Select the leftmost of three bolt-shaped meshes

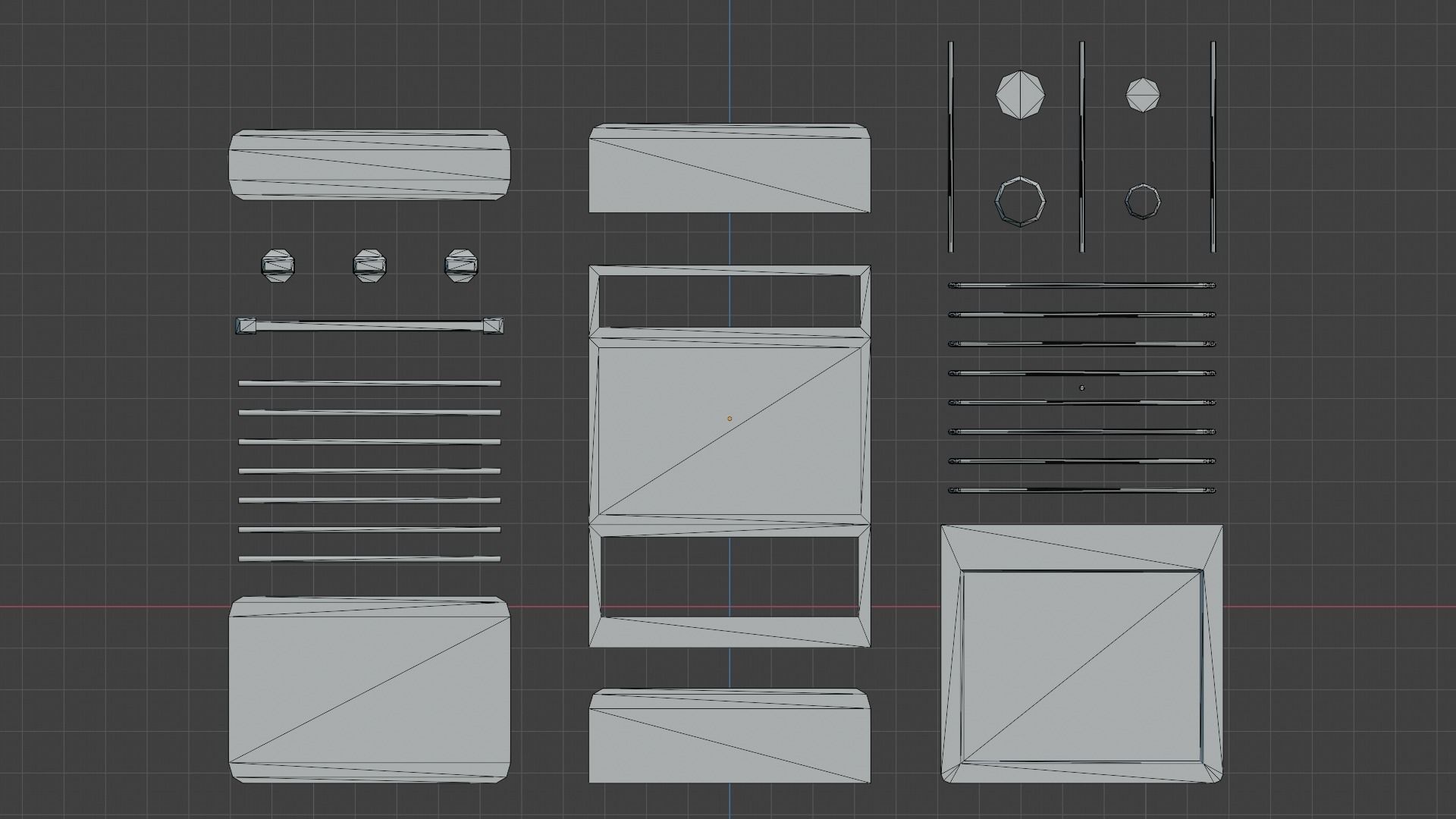pos(278,265)
